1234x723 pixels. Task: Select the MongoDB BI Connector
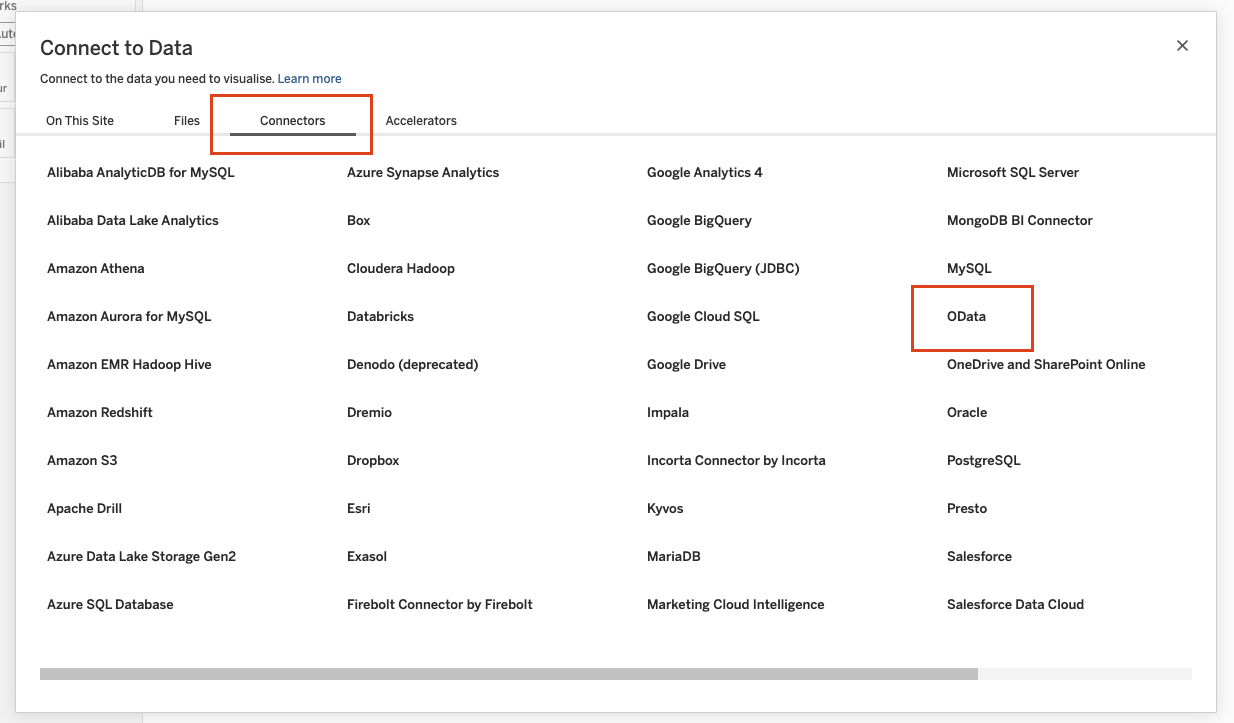click(1019, 221)
